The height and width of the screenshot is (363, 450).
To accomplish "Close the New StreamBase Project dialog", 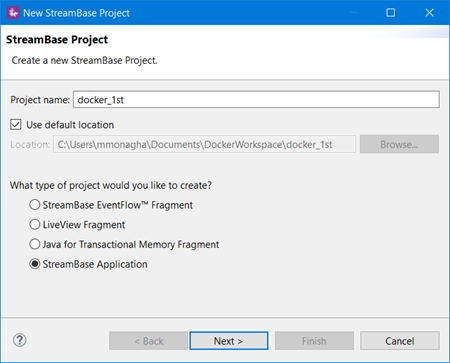I will pyautogui.click(x=429, y=13).
